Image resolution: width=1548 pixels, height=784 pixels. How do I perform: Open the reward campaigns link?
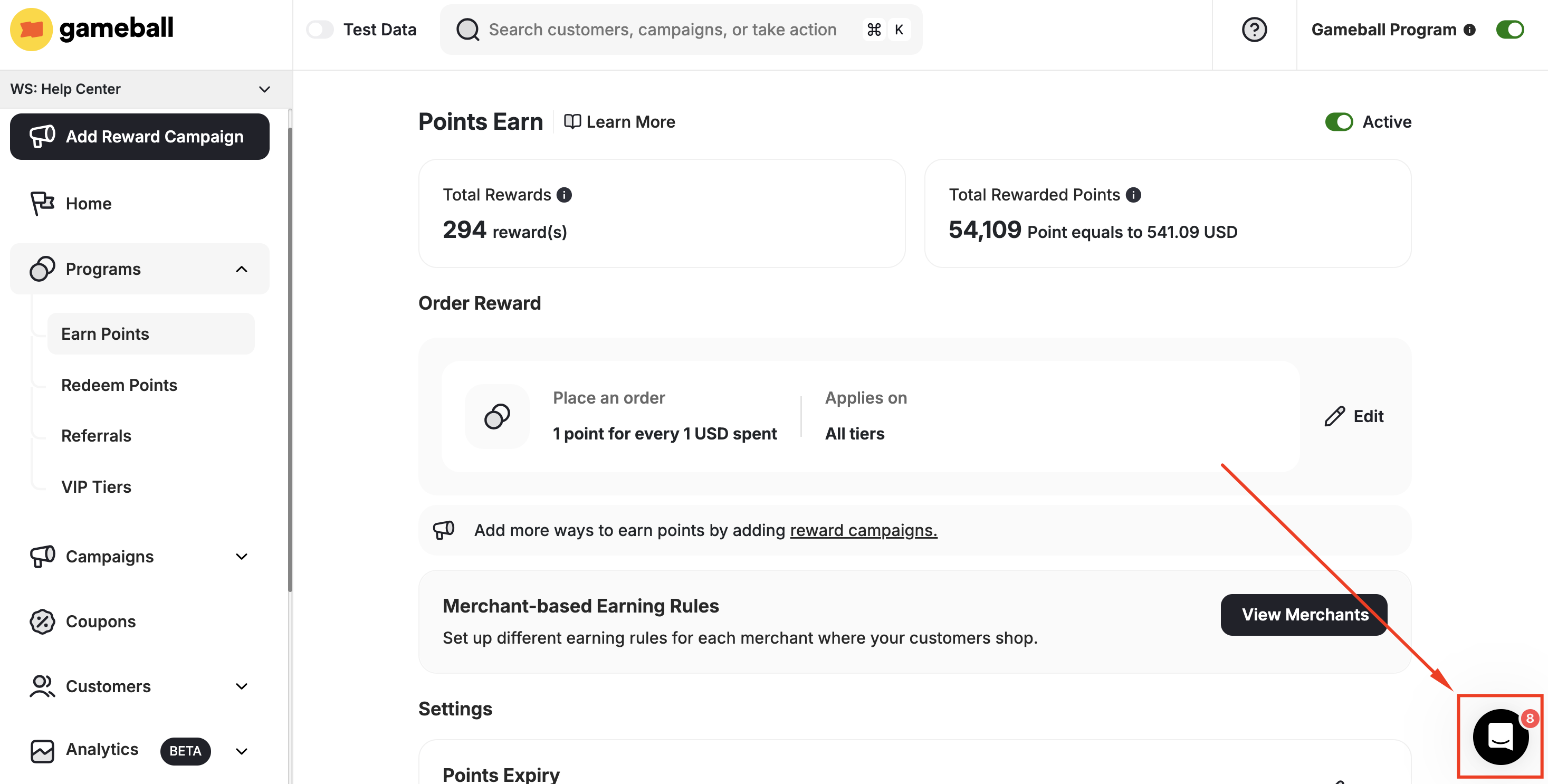(x=863, y=530)
